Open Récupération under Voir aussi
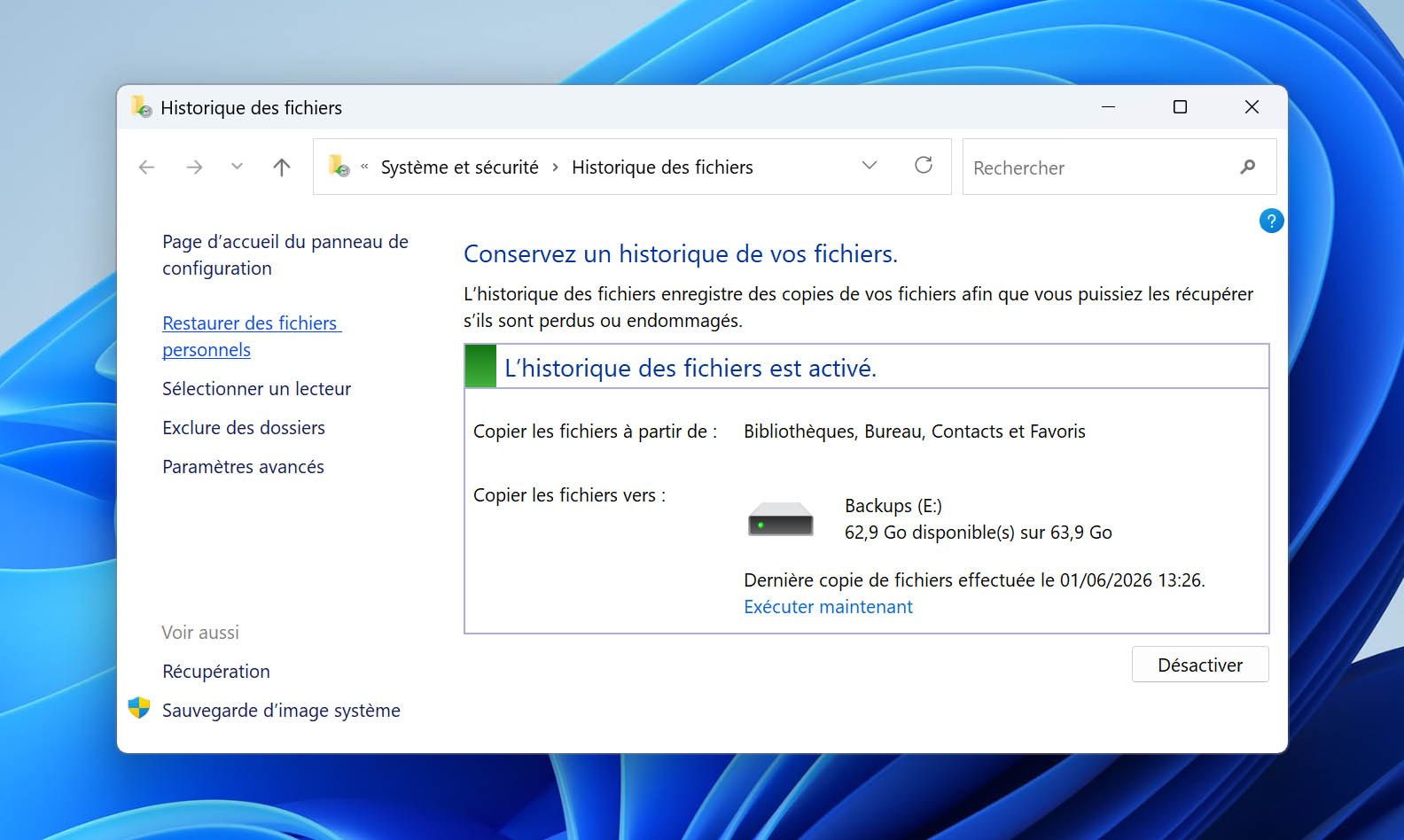The width and height of the screenshot is (1404, 840). pos(216,672)
